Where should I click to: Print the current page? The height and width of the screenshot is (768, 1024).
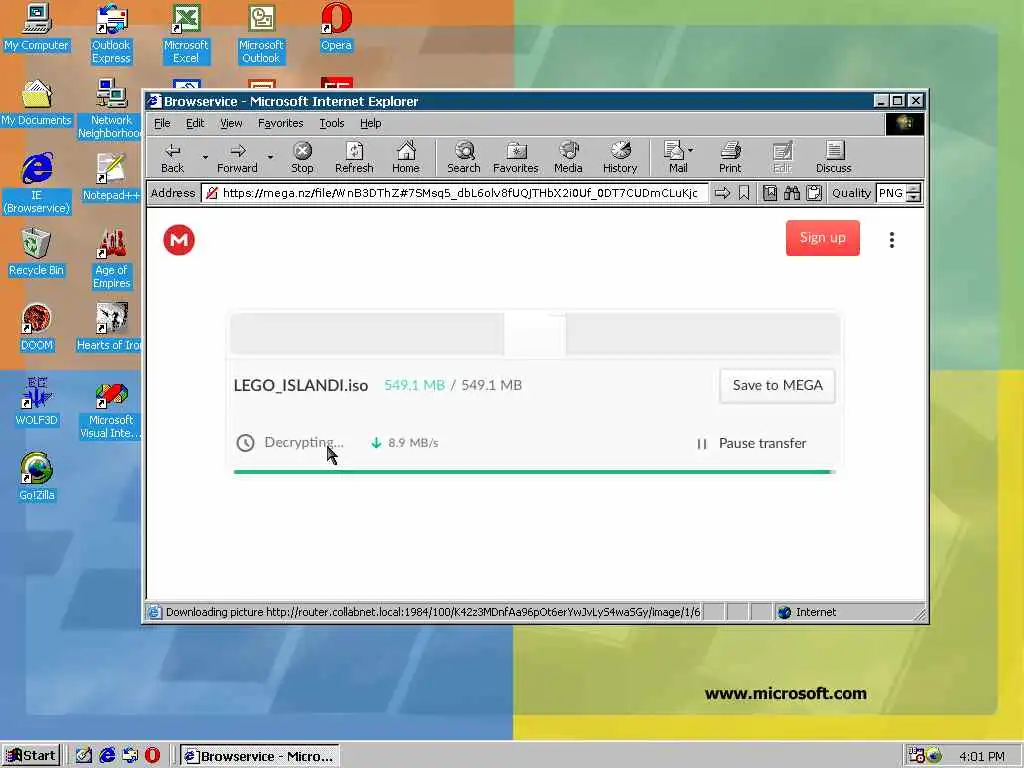pyautogui.click(x=730, y=158)
